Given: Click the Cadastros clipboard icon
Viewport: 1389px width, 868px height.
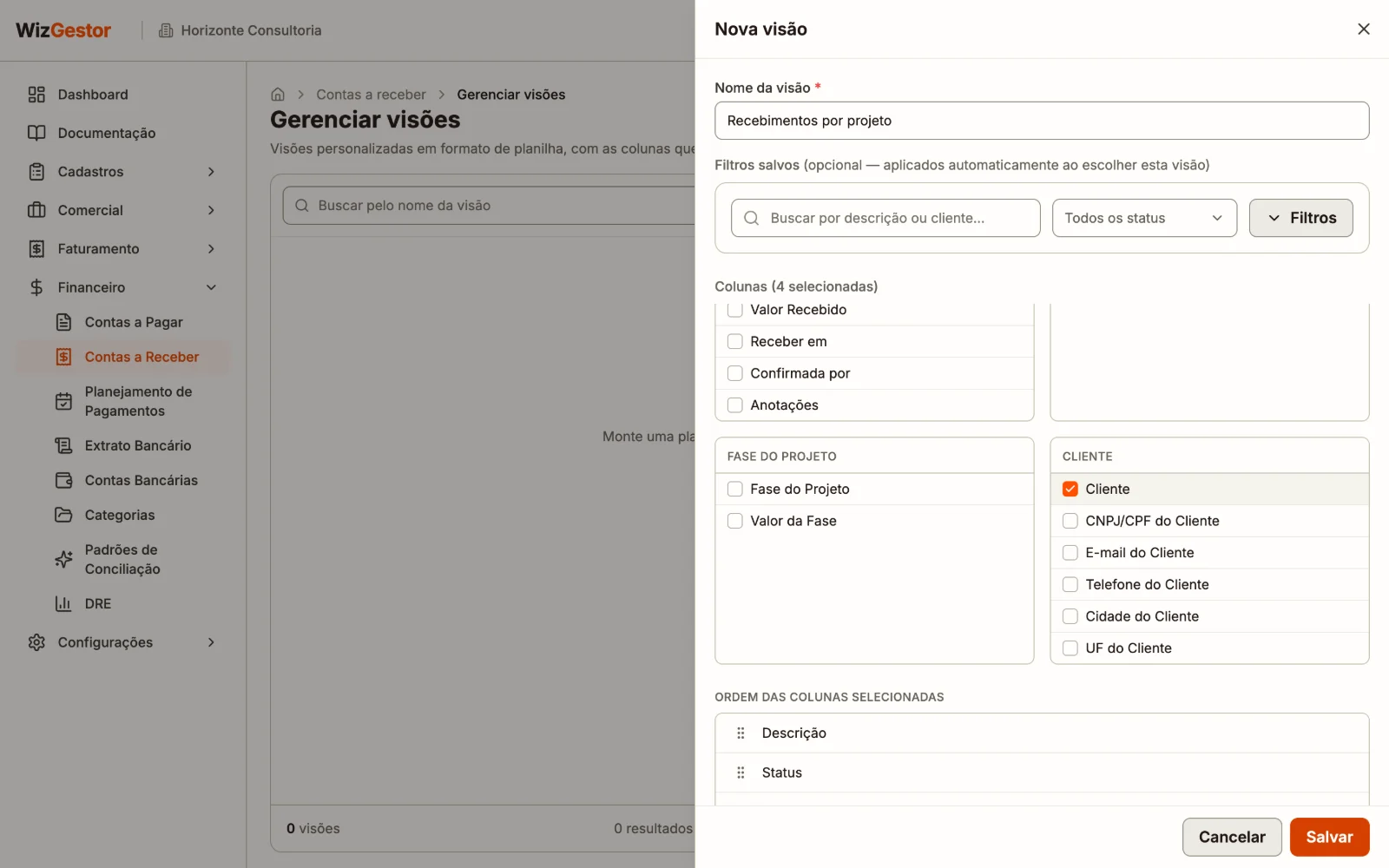Looking at the screenshot, I should coord(36,172).
